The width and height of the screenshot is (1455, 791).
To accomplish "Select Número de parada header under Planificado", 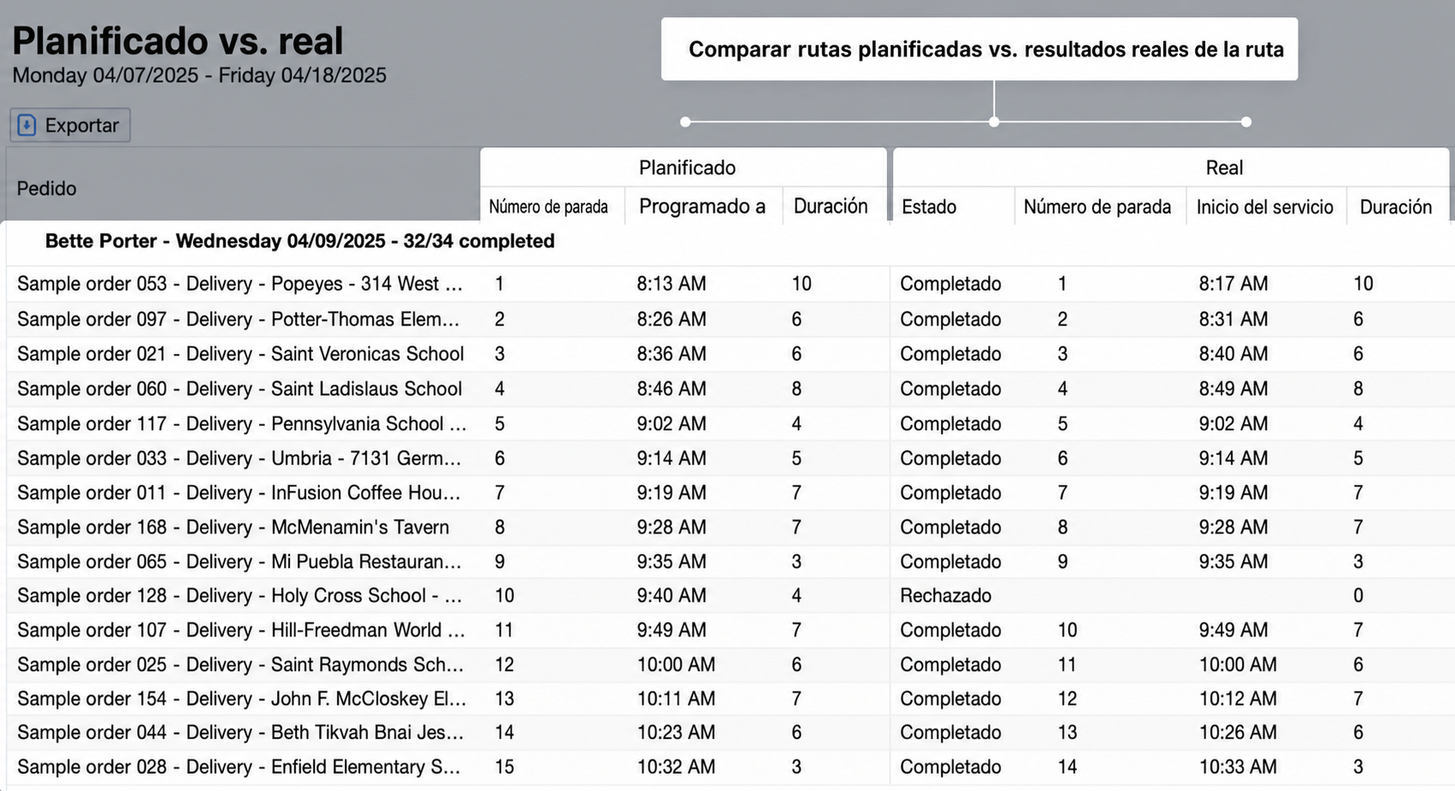I will coord(548,207).
